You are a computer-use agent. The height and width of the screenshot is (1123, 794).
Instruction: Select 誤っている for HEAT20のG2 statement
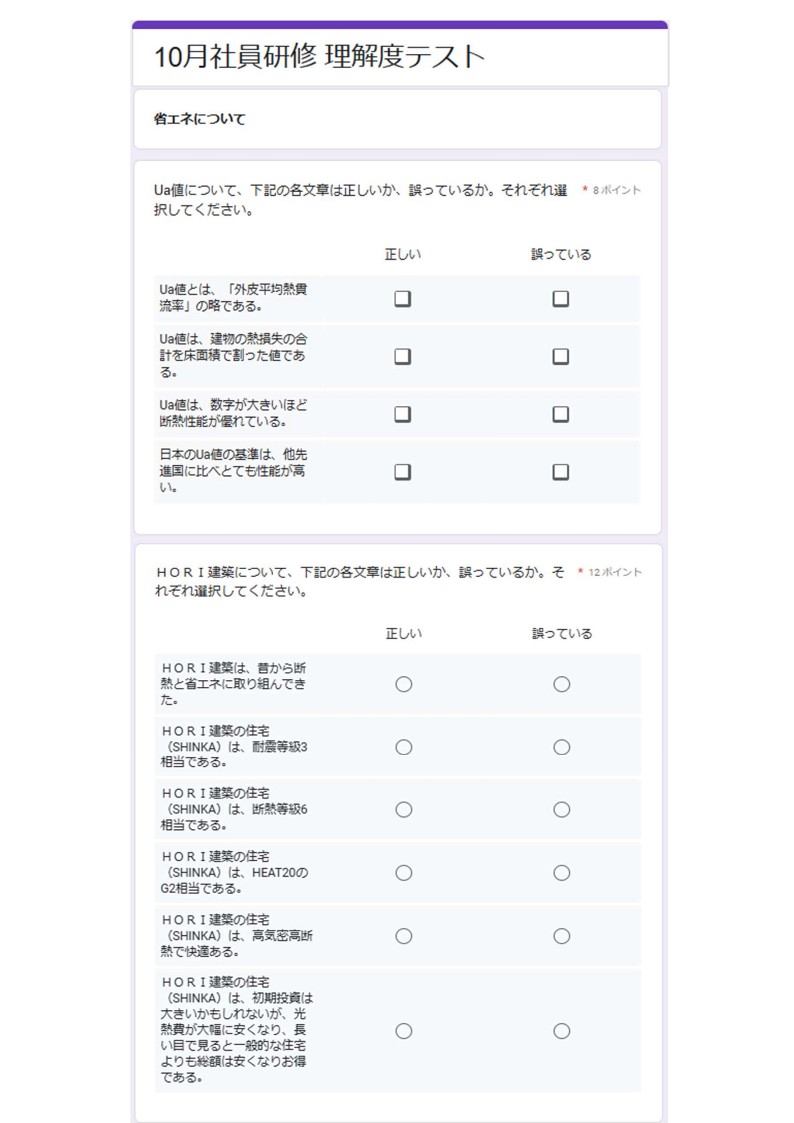coord(562,873)
